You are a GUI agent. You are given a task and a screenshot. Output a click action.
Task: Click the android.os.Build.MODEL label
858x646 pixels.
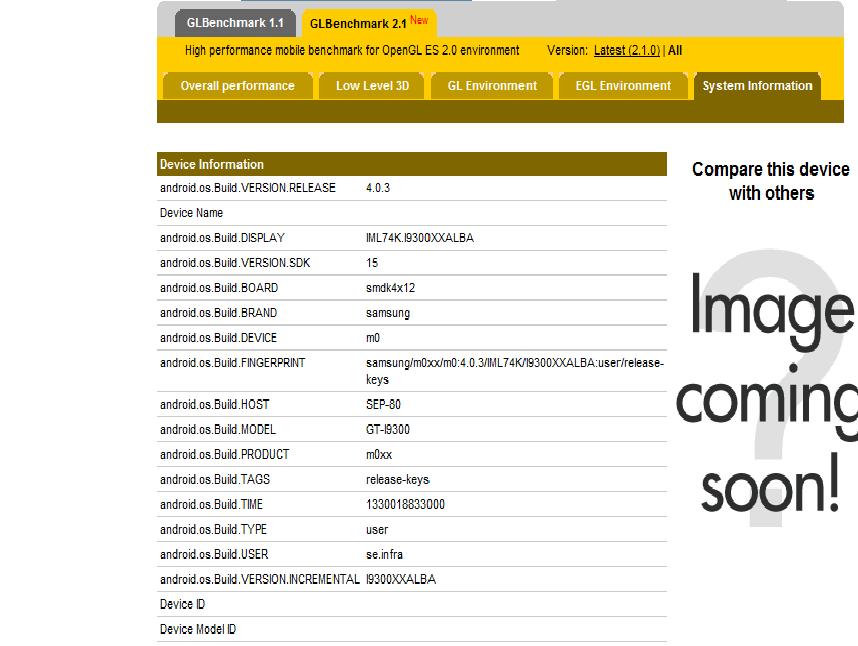(x=218, y=429)
